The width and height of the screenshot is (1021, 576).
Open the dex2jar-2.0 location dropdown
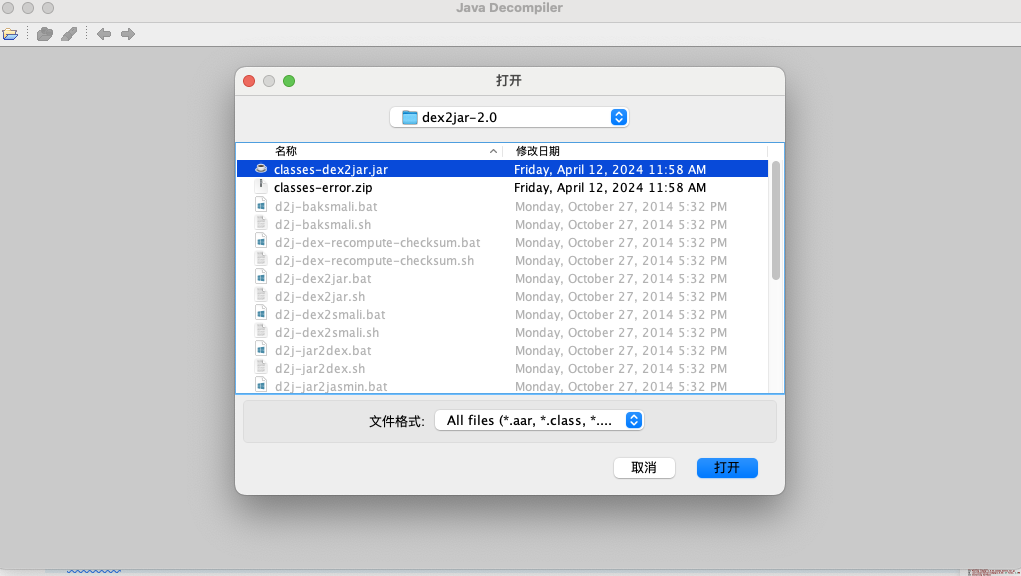(x=508, y=117)
